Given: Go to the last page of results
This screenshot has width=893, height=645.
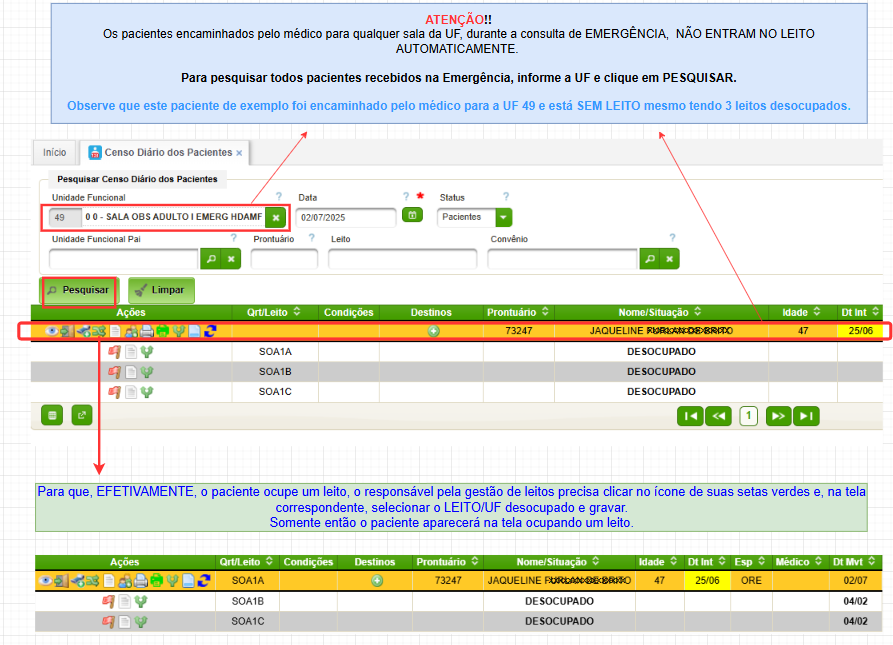Looking at the screenshot, I should click(x=806, y=415).
